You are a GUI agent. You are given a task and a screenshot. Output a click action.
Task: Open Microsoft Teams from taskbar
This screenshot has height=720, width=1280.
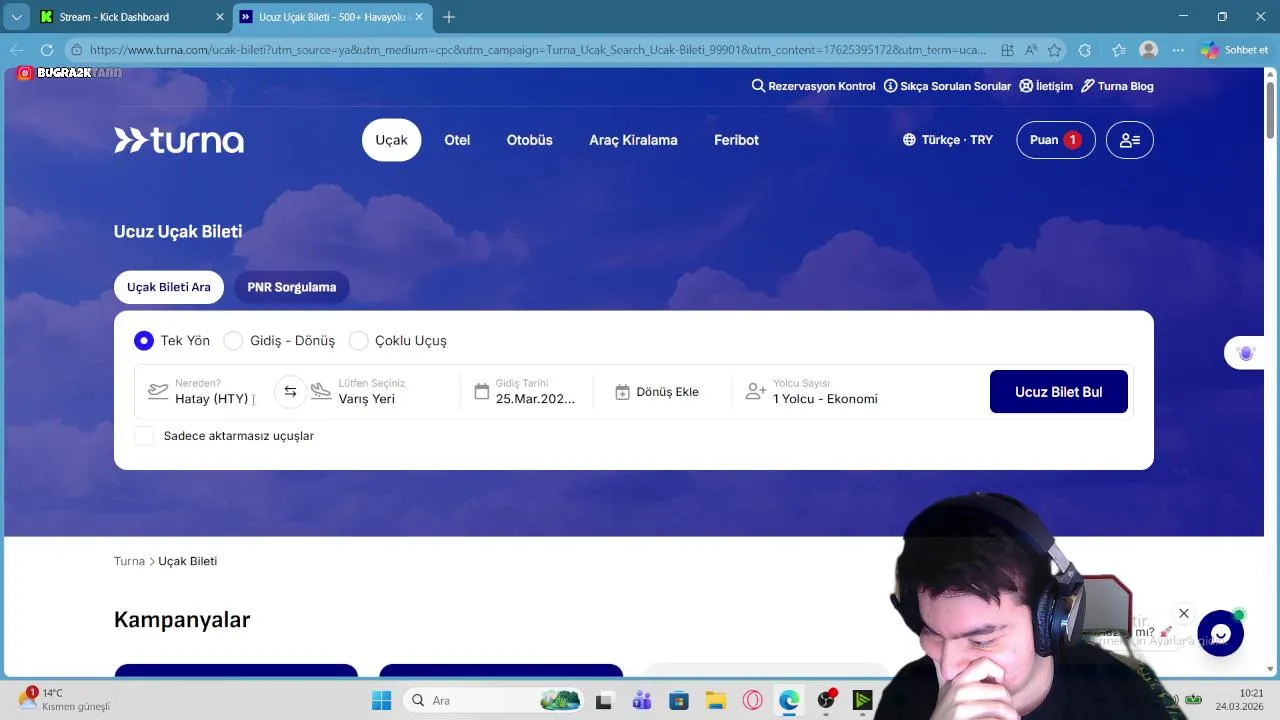[x=641, y=701]
